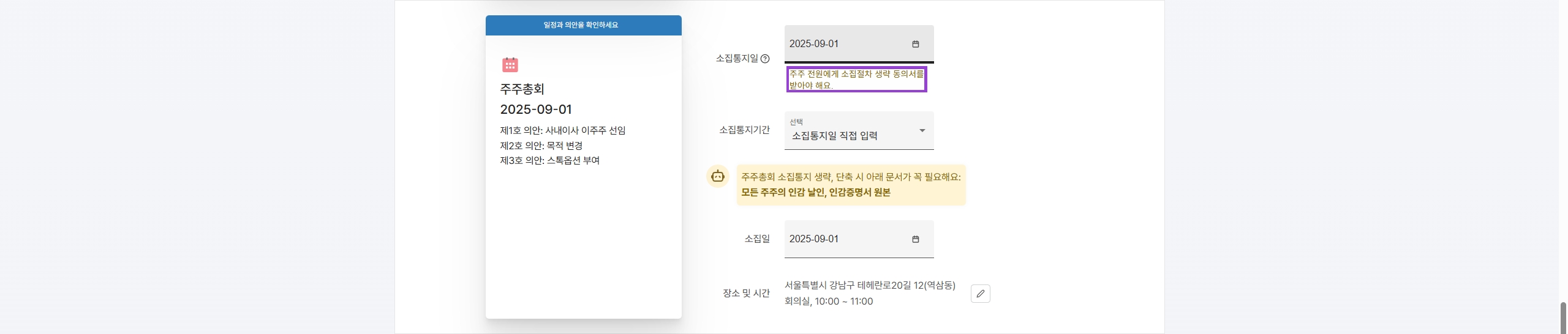Click the help icon next to 소집통지일
The width and height of the screenshot is (1568, 334).
(764, 59)
